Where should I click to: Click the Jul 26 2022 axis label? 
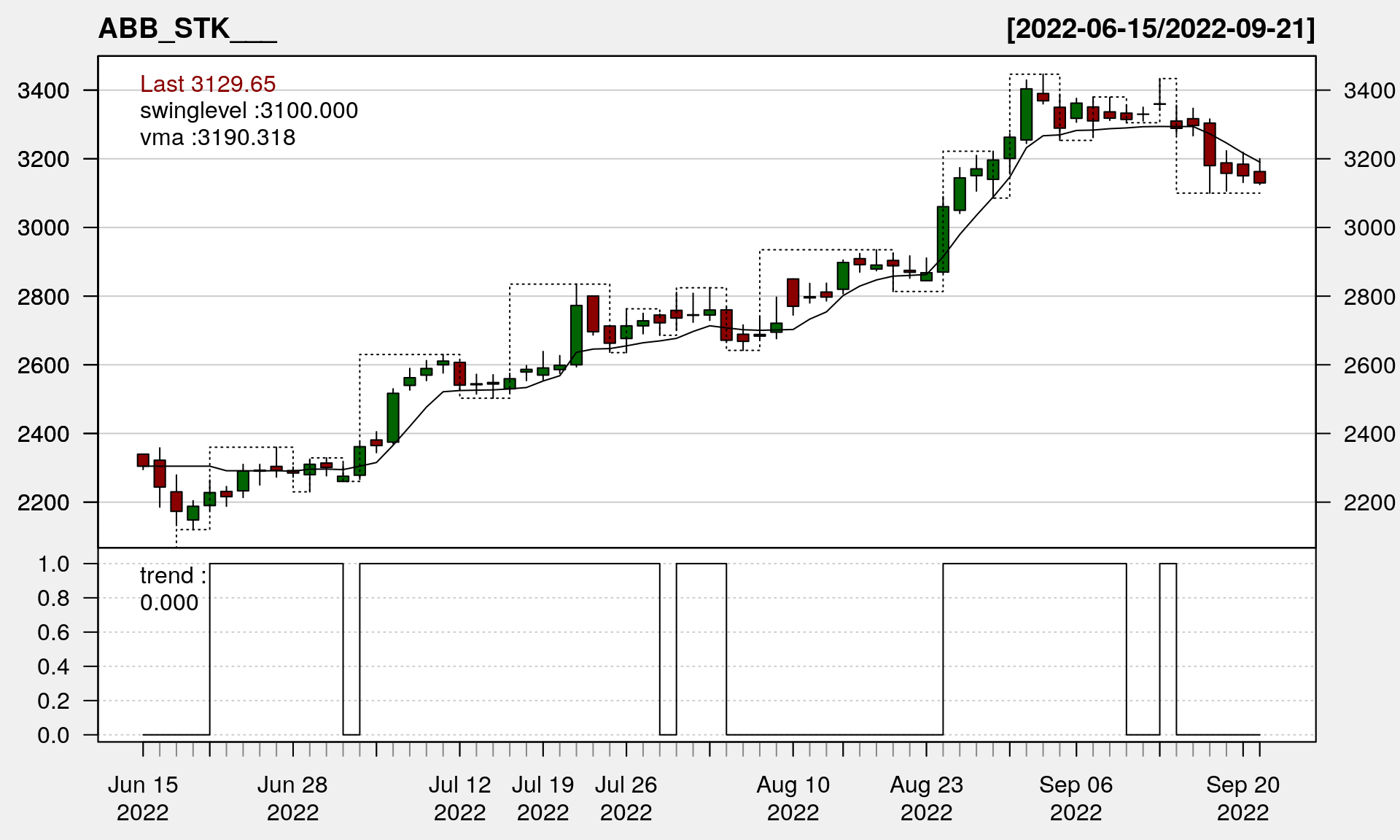pyautogui.click(x=626, y=798)
